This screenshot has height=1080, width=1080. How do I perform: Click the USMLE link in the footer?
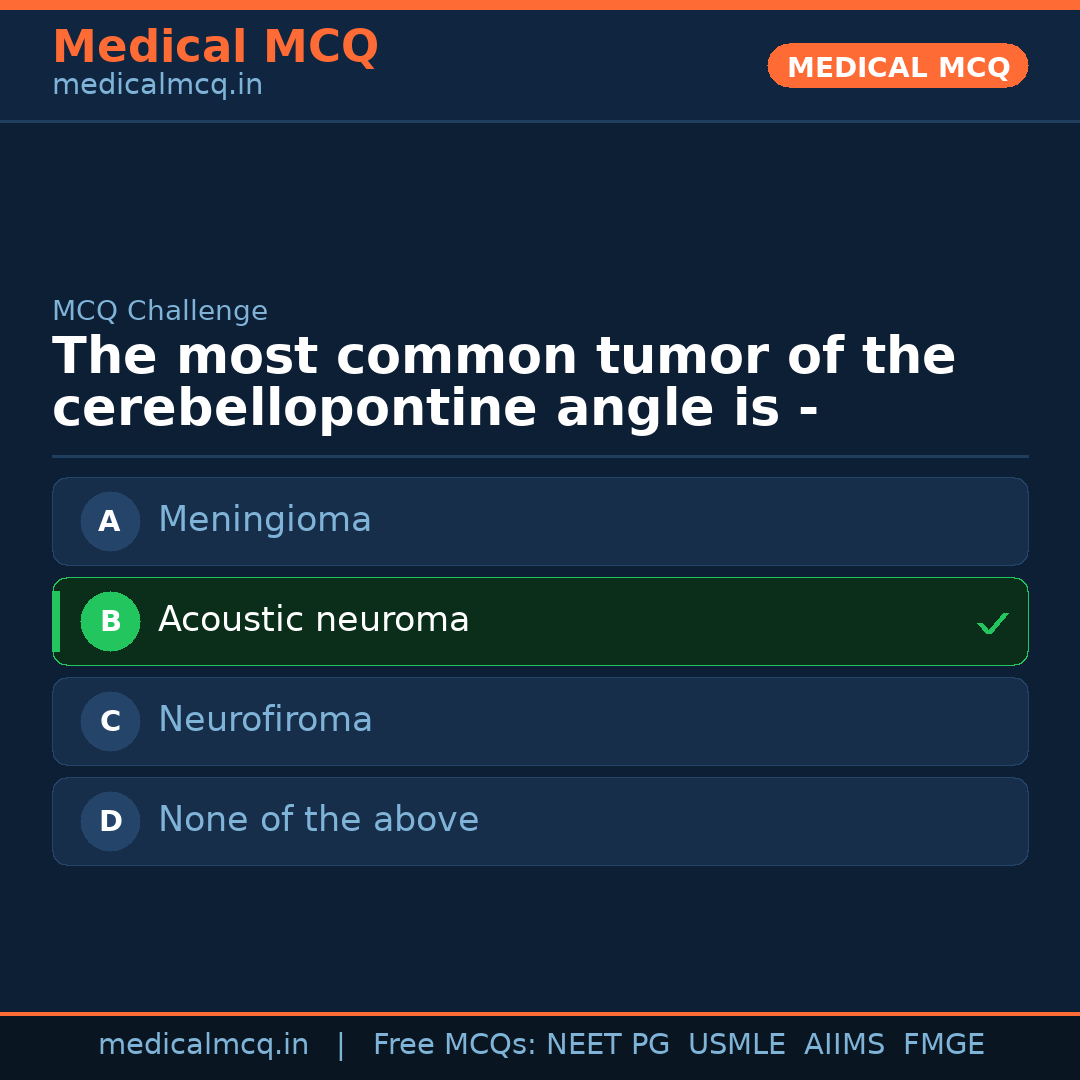coord(737,1043)
